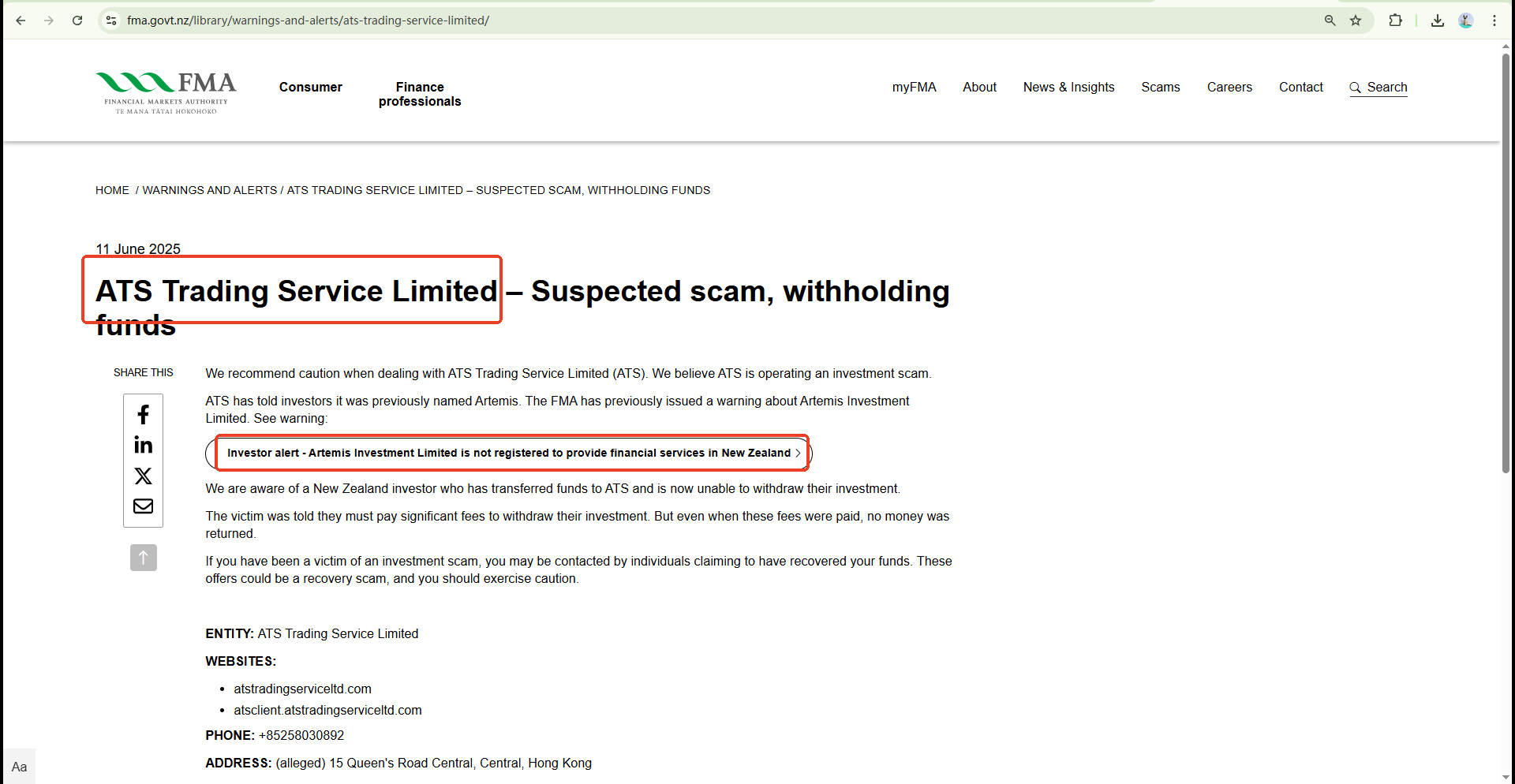Screen dimensions: 1515x784
Task: Open News & Insights section
Action: 1068,87
